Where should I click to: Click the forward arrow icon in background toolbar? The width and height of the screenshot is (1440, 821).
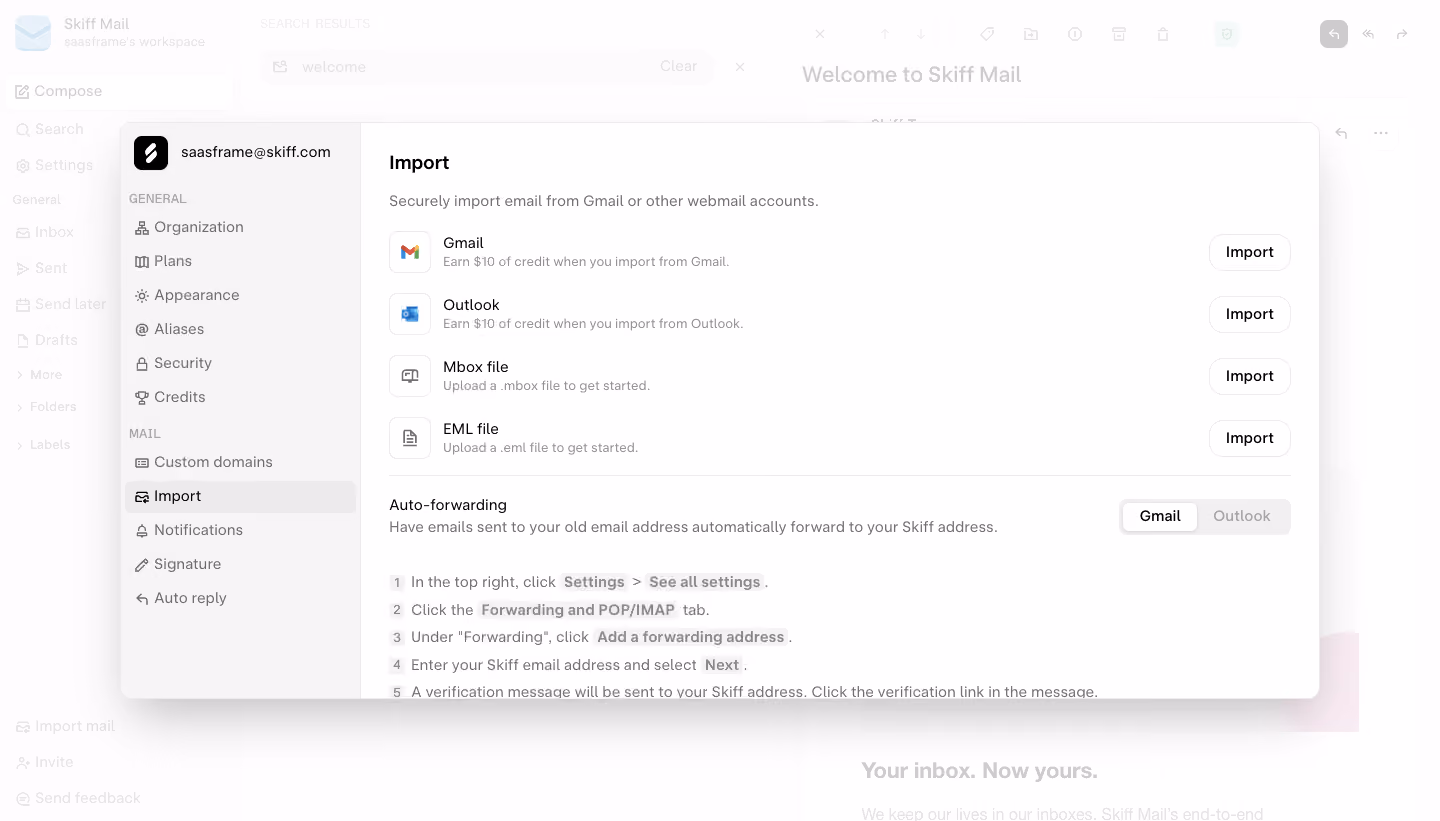coord(1402,34)
